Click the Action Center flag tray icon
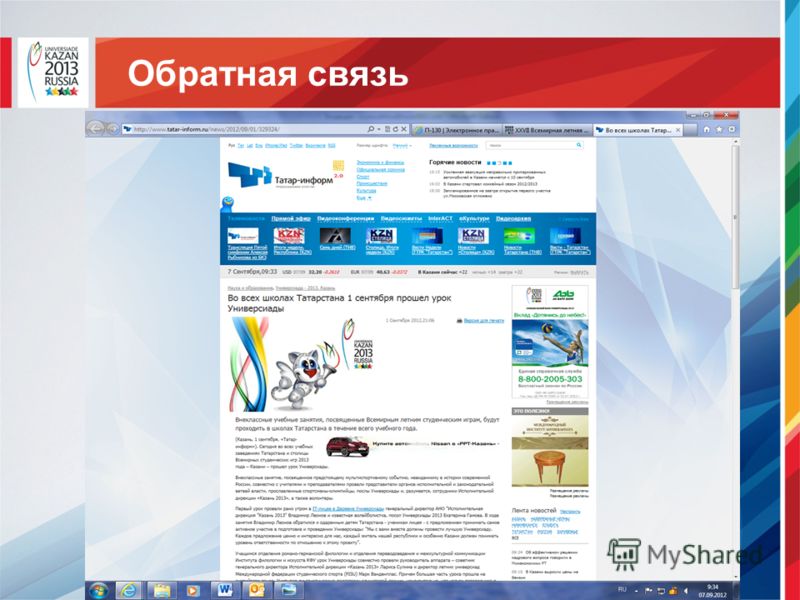This screenshot has width=800, height=600. (x=648, y=591)
